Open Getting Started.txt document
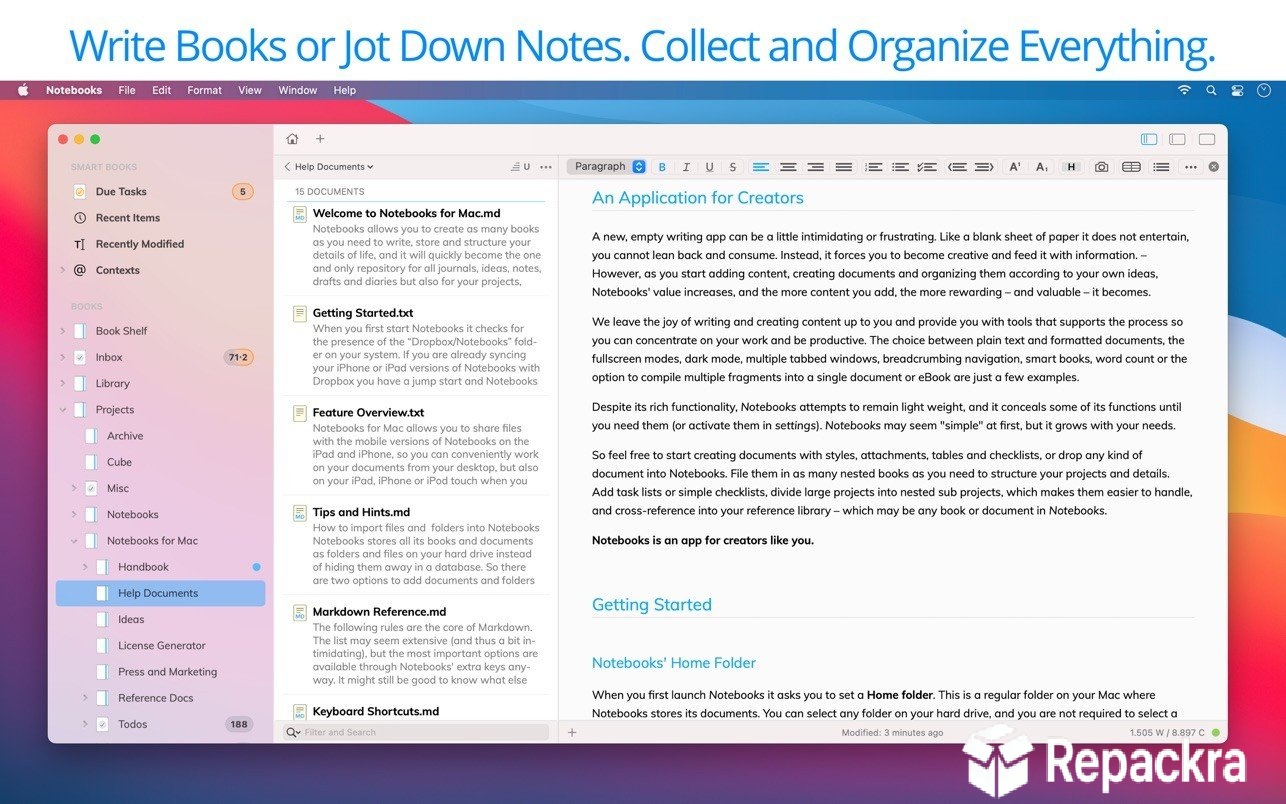Image resolution: width=1286 pixels, height=804 pixels. [416, 346]
